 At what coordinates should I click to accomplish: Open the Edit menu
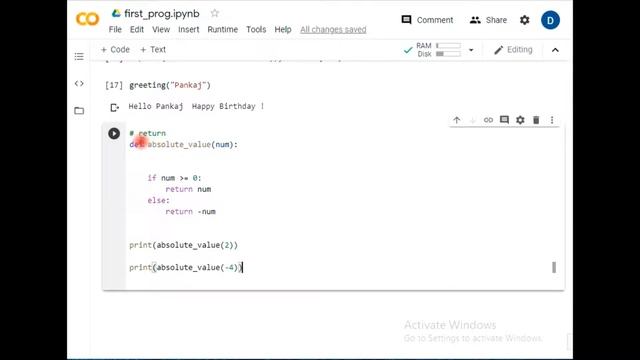pos(137,29)
